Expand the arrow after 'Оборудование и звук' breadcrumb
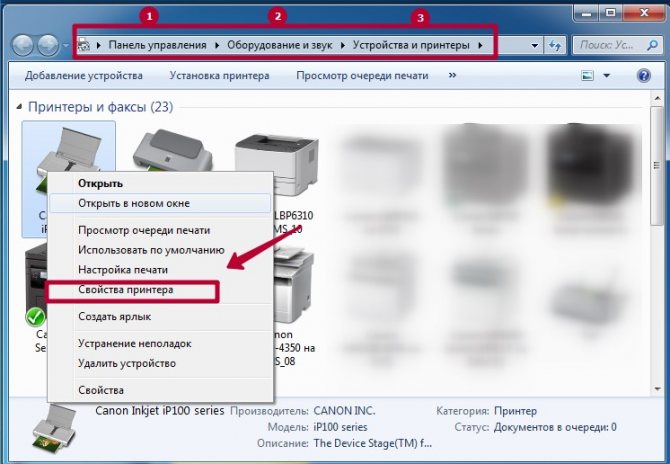Viewport: 670px width, 464px height. pos(343,45)
